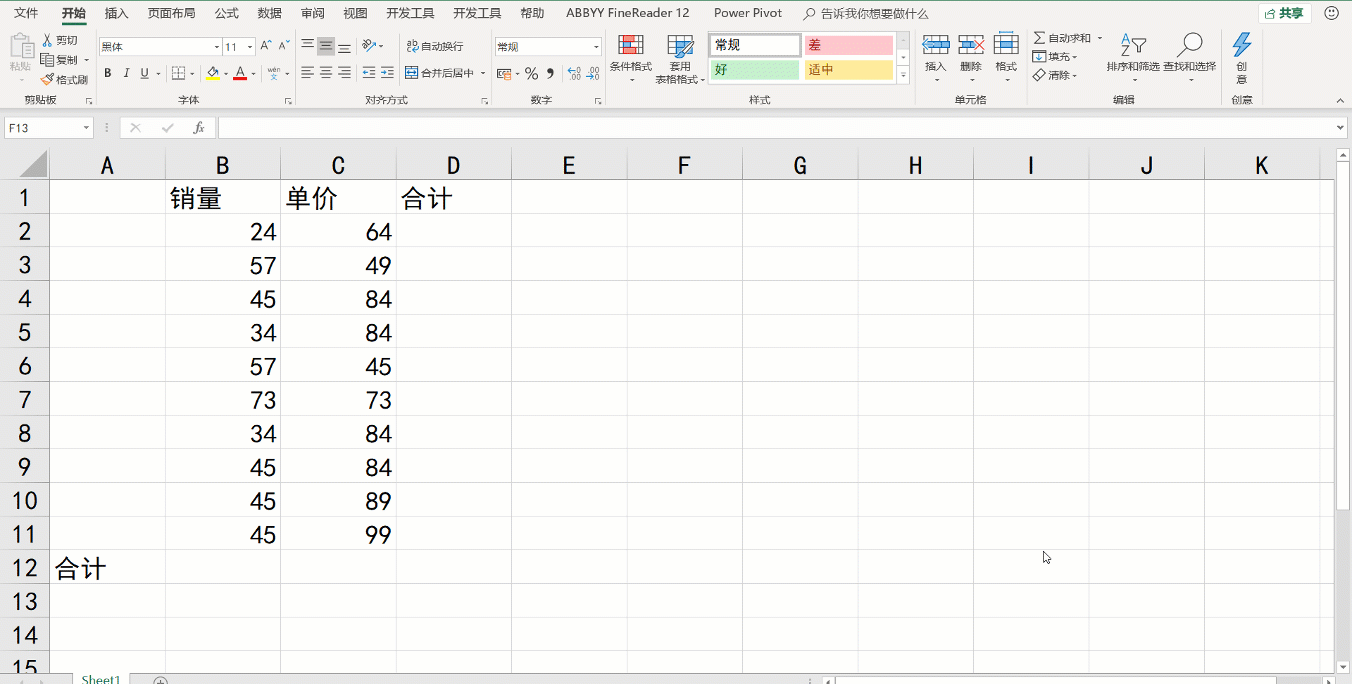Image resolution: width=1352 pixels, height=684 pixels.
Task: Click the Insert Function fx icon
Action: tap(199, 128)
